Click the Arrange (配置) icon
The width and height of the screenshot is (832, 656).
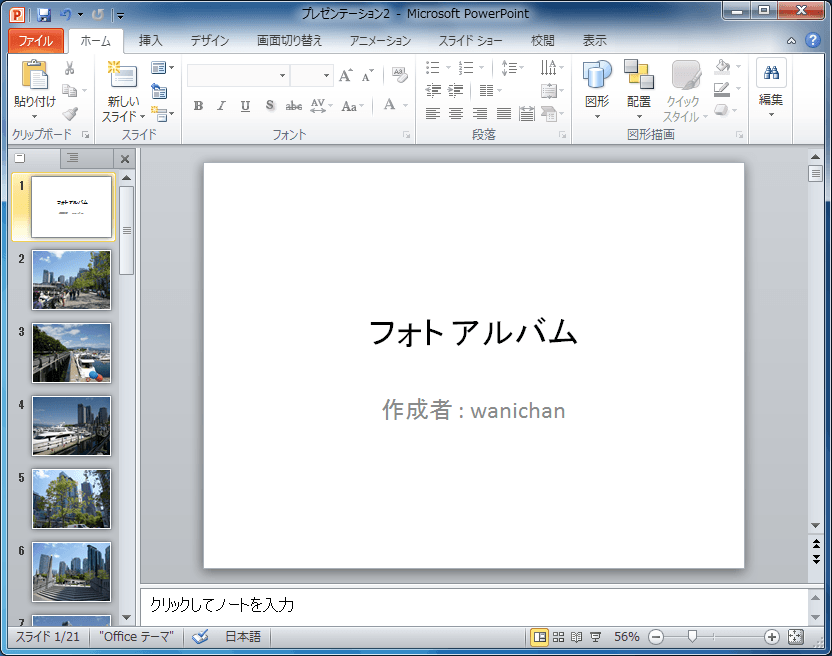coord(639,76)
